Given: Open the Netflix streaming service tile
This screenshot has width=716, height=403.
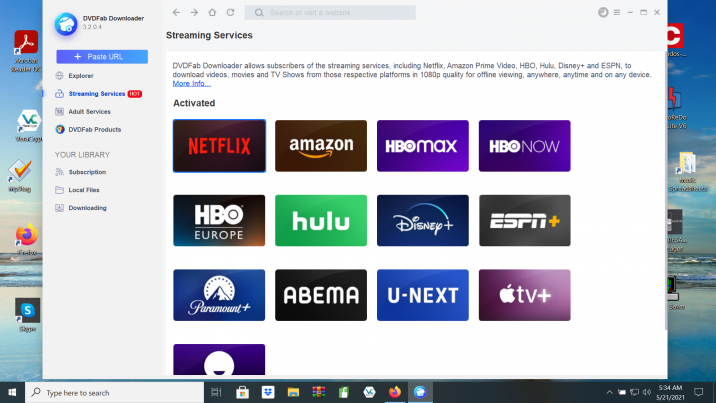Looking at the screenshot, I should pos(219,146).
